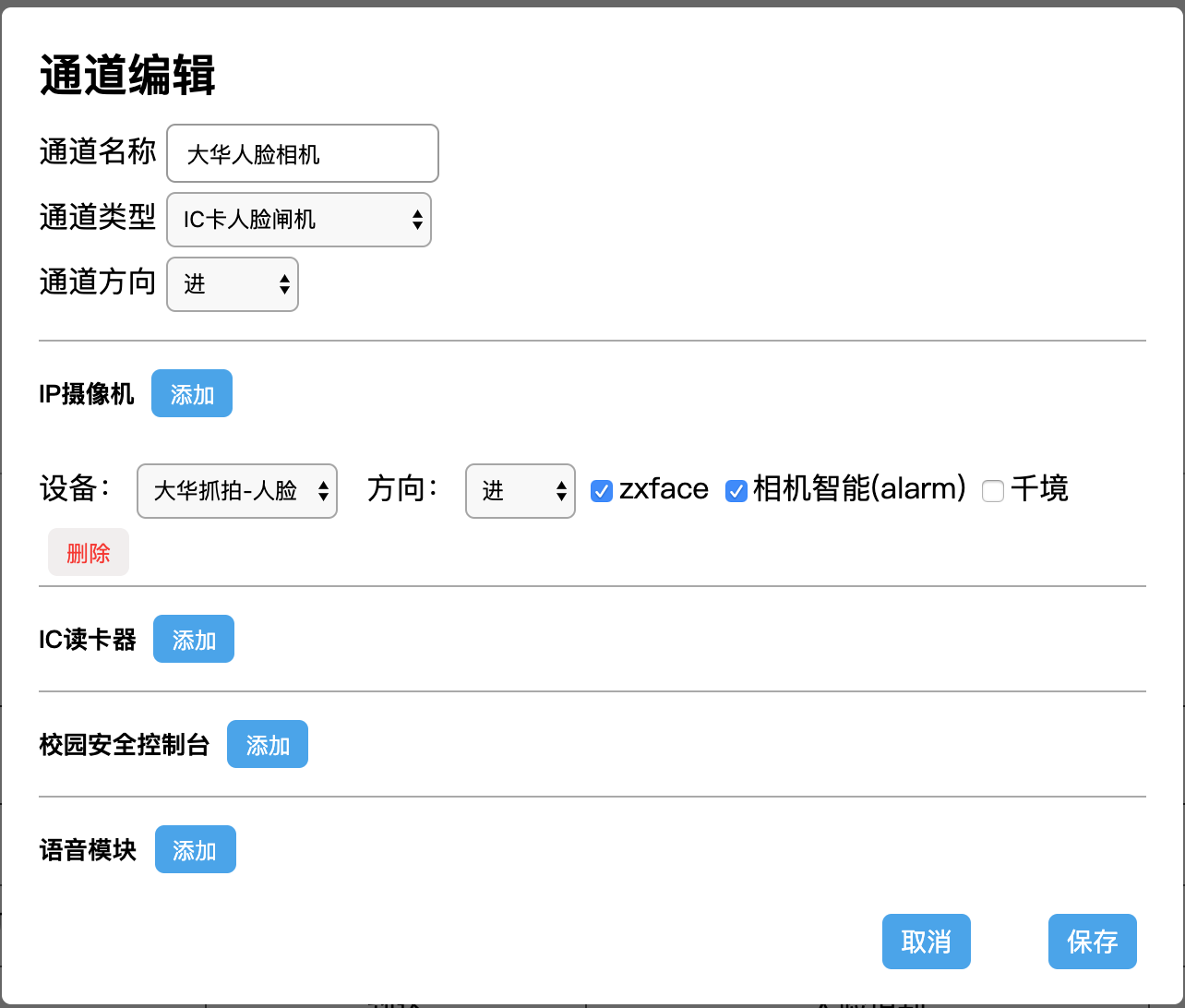Uncheck the 相机智能(alarm) checkbox
The image size is (1185, 1008).
736,491
